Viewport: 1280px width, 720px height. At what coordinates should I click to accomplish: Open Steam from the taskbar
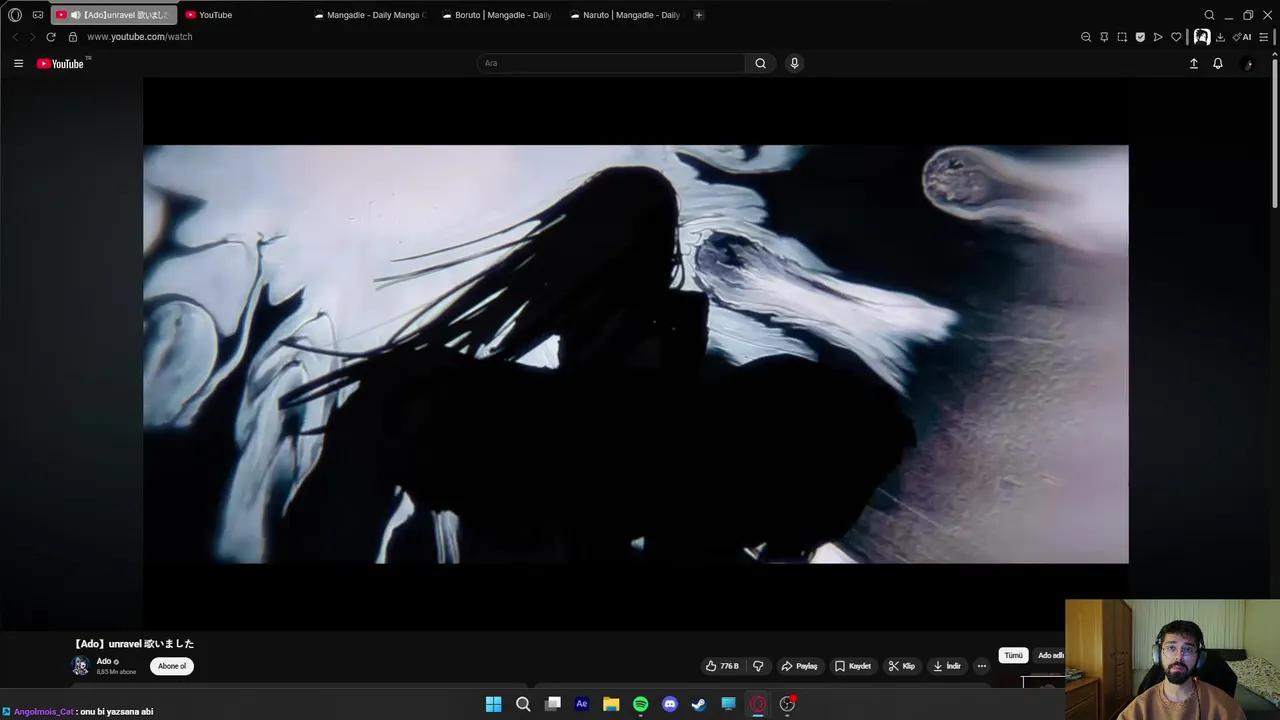tap(699, 704)
